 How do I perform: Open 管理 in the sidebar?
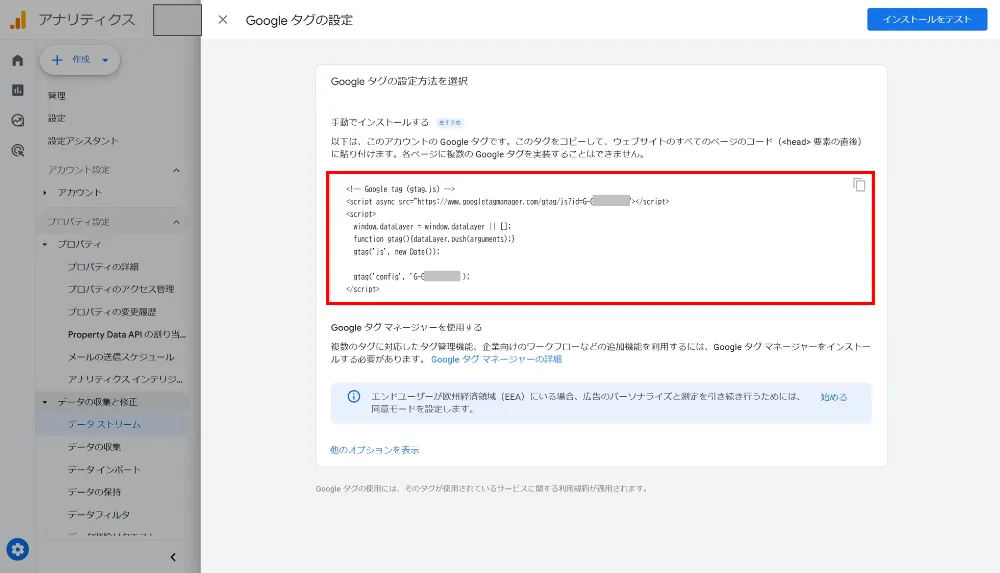(x=57, y=96)
